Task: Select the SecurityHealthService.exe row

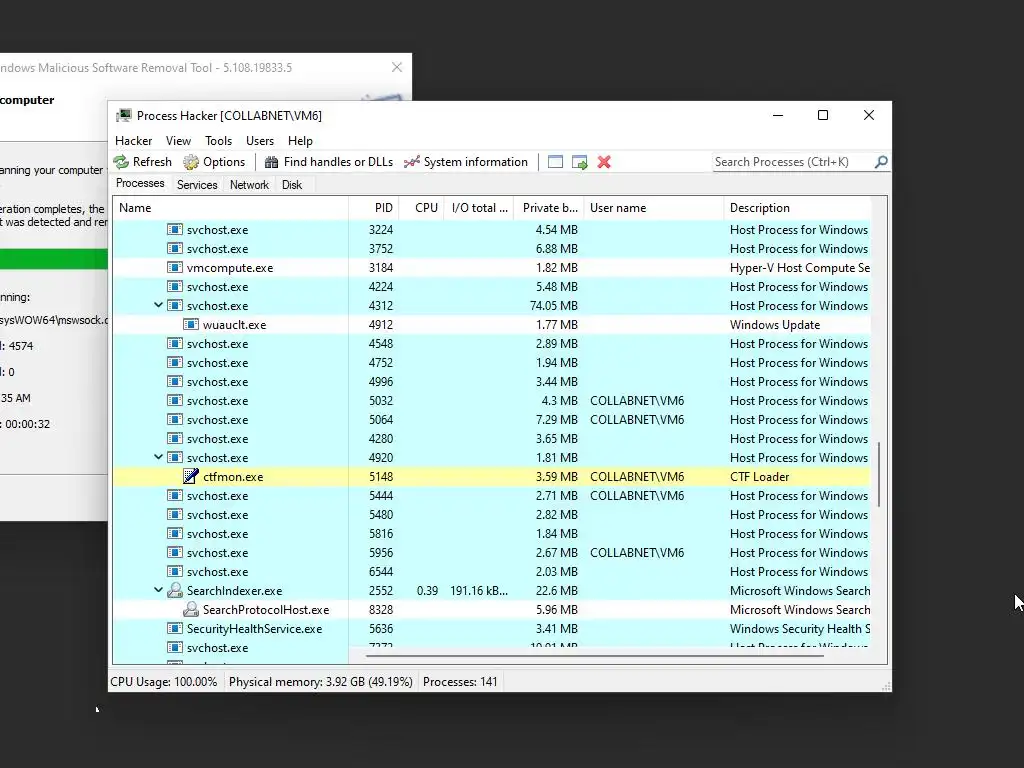Action: 492,628
